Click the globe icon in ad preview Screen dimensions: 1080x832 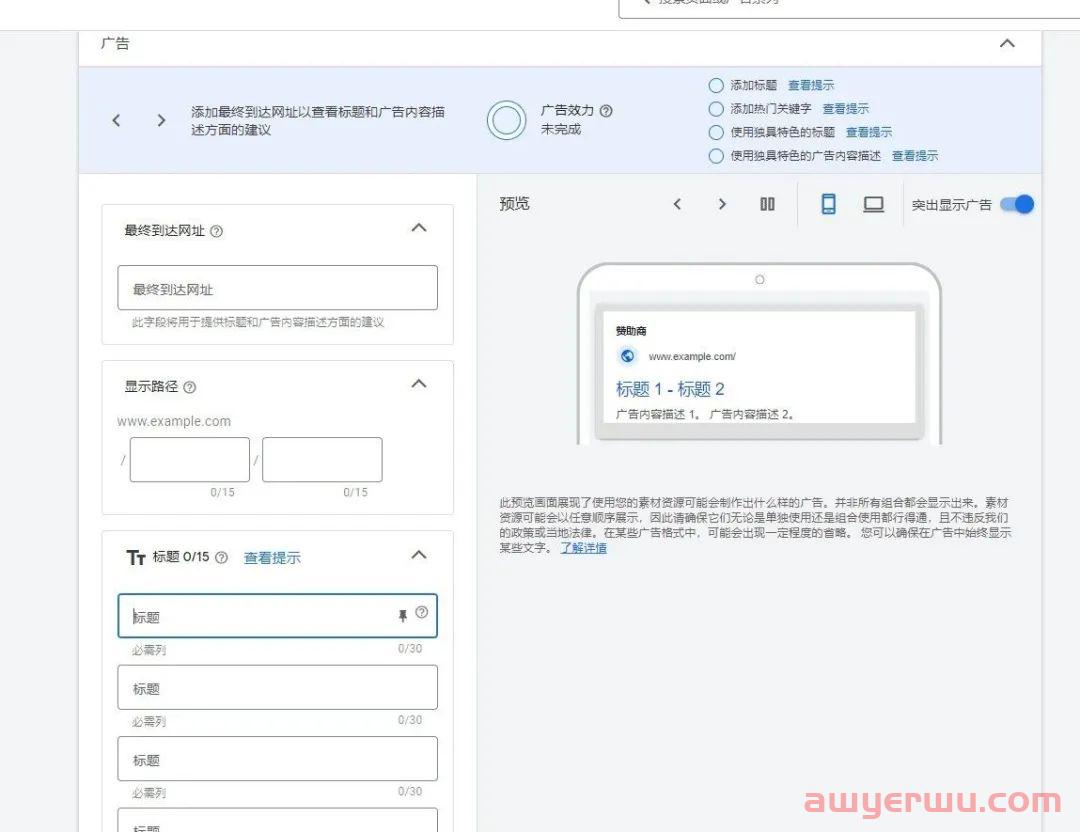(x=627, y=356)
